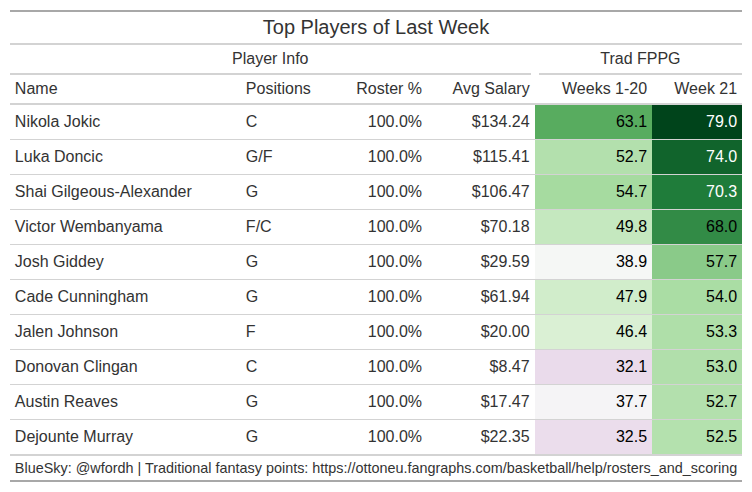Image resolution: width=752 pixels, height=492 pixels.
Task: Click the Player Info group header
Action: [270, 59]
